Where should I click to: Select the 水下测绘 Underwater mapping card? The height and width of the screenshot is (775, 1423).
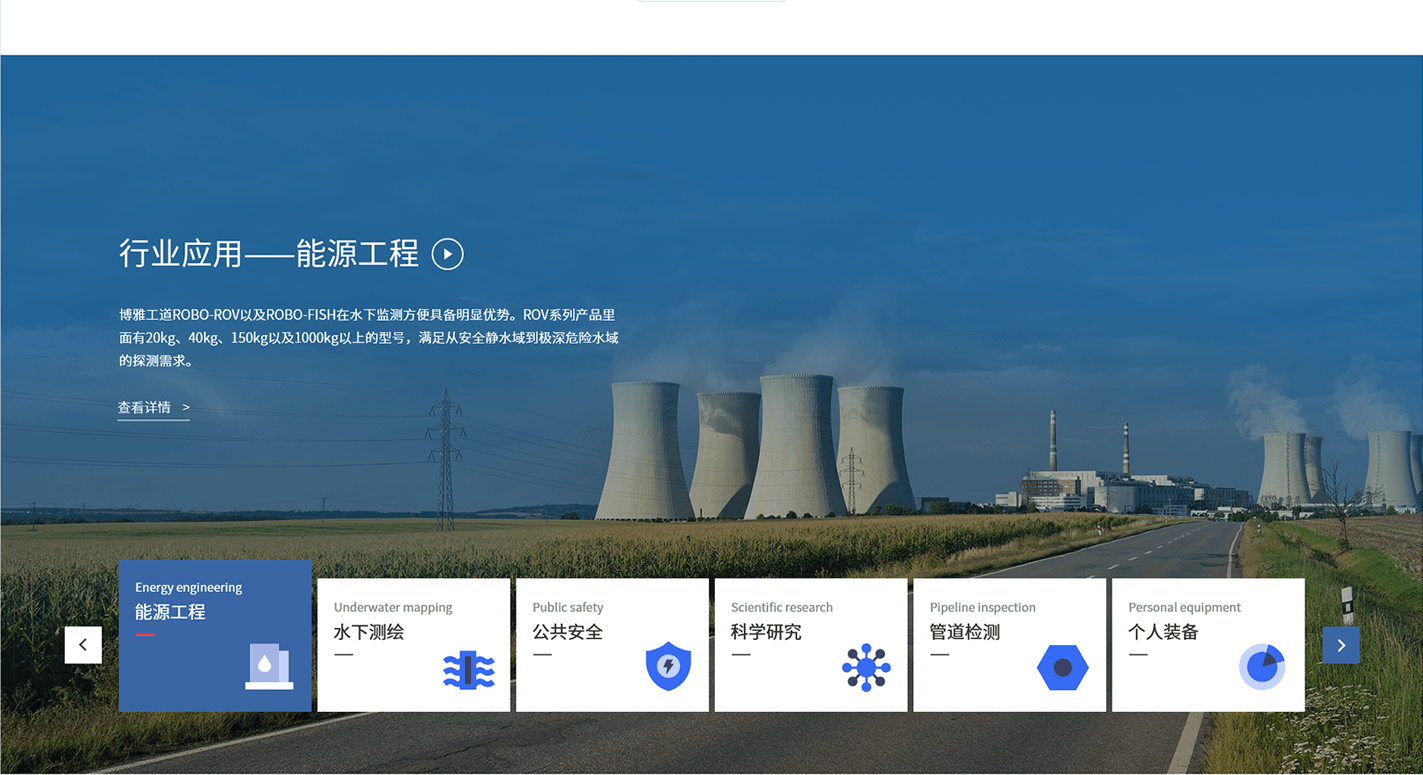[x=413, y=645]
